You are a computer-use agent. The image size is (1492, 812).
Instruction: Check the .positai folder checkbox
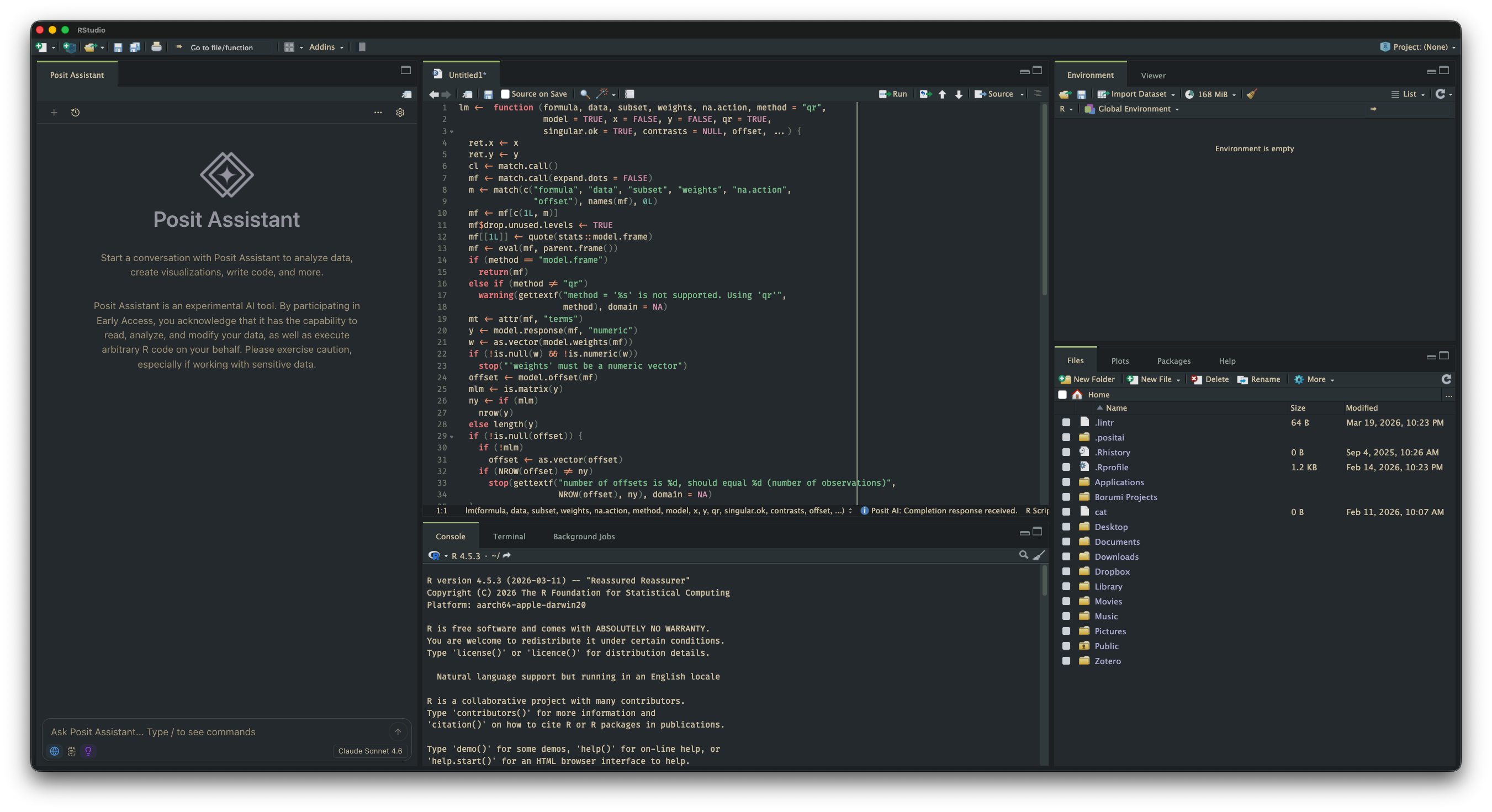[1066, 437]
